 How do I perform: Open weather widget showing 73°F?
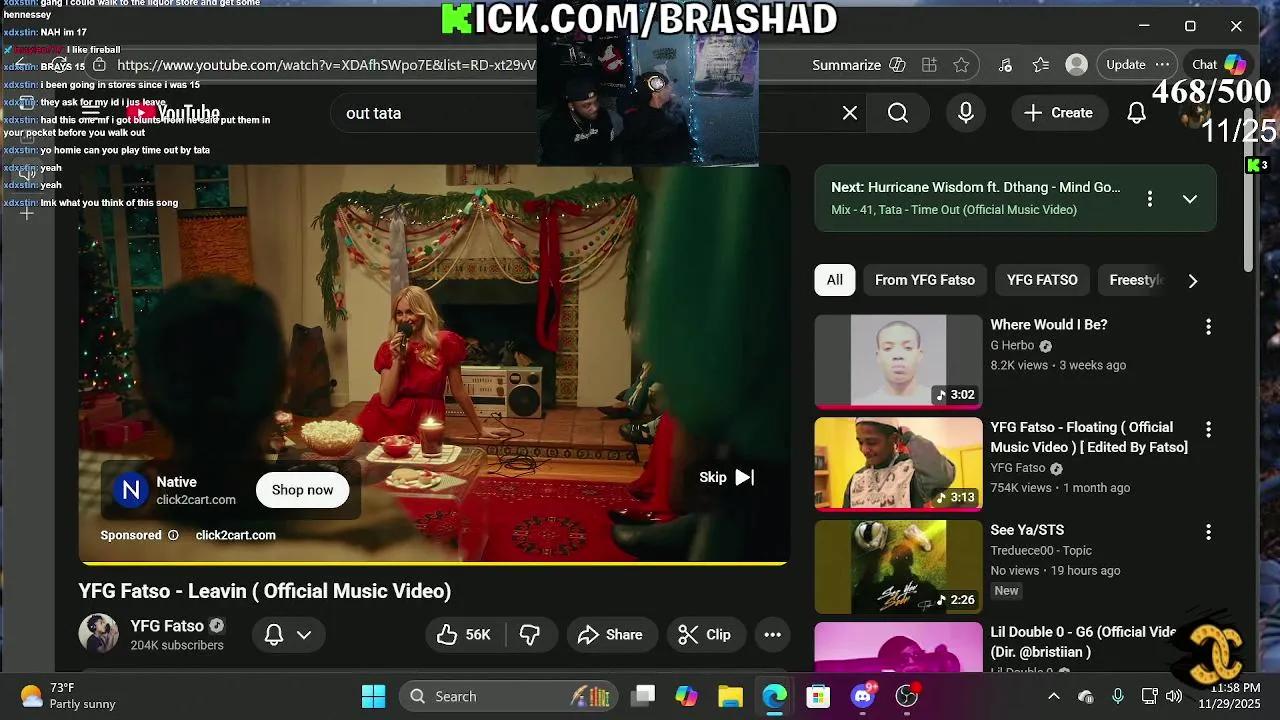68,696
